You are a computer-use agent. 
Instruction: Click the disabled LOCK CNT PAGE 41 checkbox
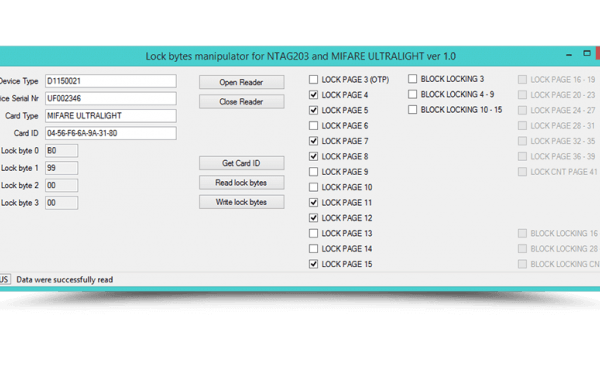[522, 172]
